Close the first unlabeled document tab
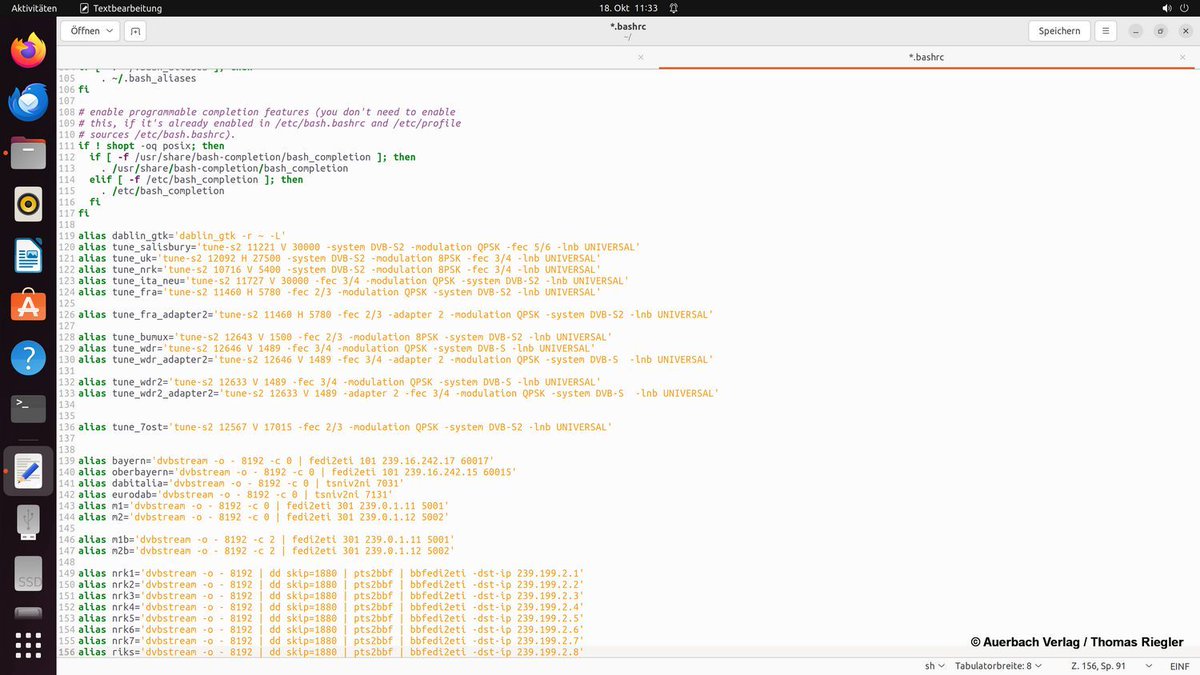 [641, 57]
